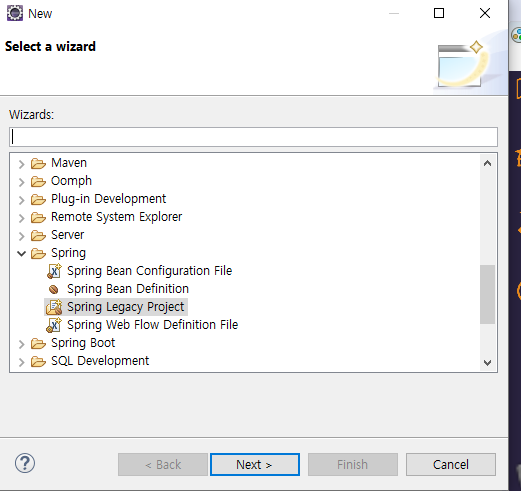Click the Maven folder icon
The width and height of the screenshot is (521, 491).
coord(38,163)
